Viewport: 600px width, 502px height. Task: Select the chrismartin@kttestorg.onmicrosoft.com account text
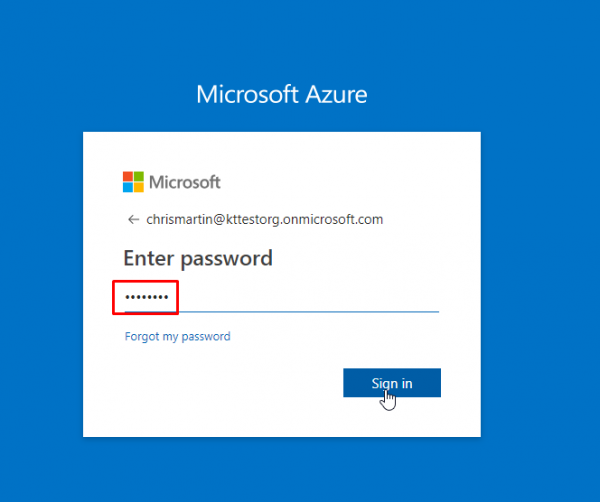(x=264, y=220)
